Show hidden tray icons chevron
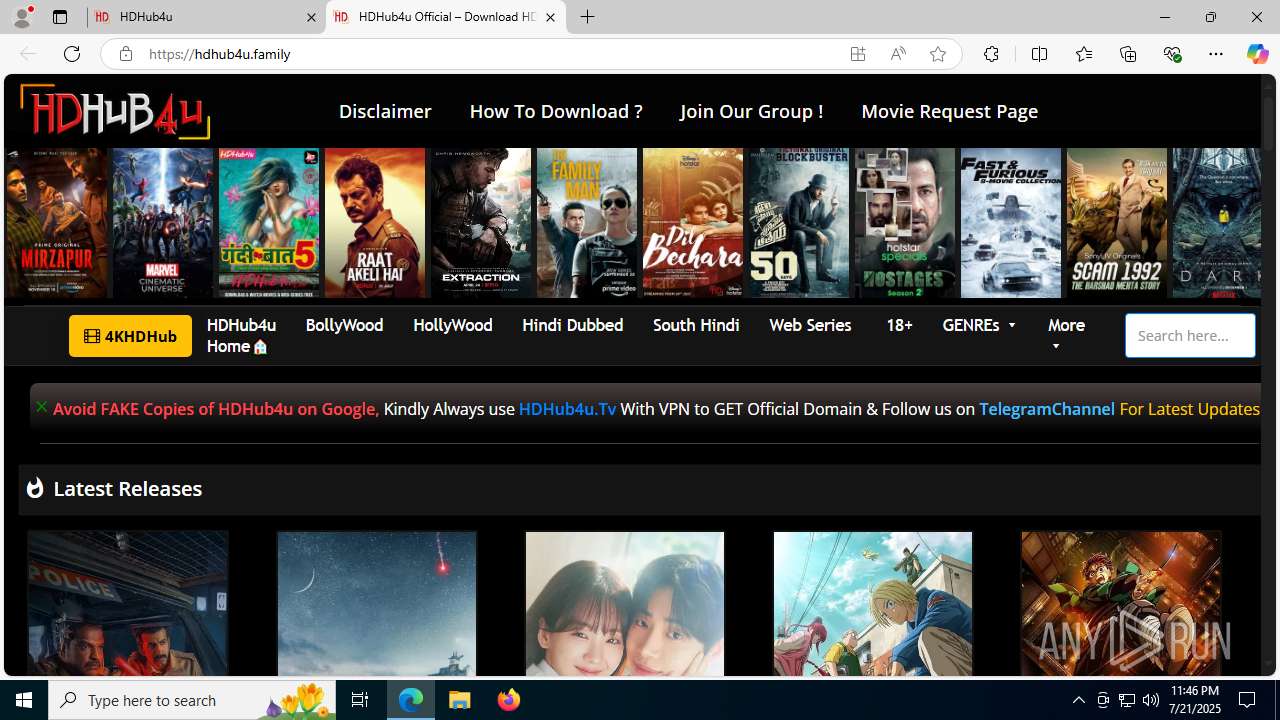Viewport: 1280px width, 720px height. coord(1078,700)
